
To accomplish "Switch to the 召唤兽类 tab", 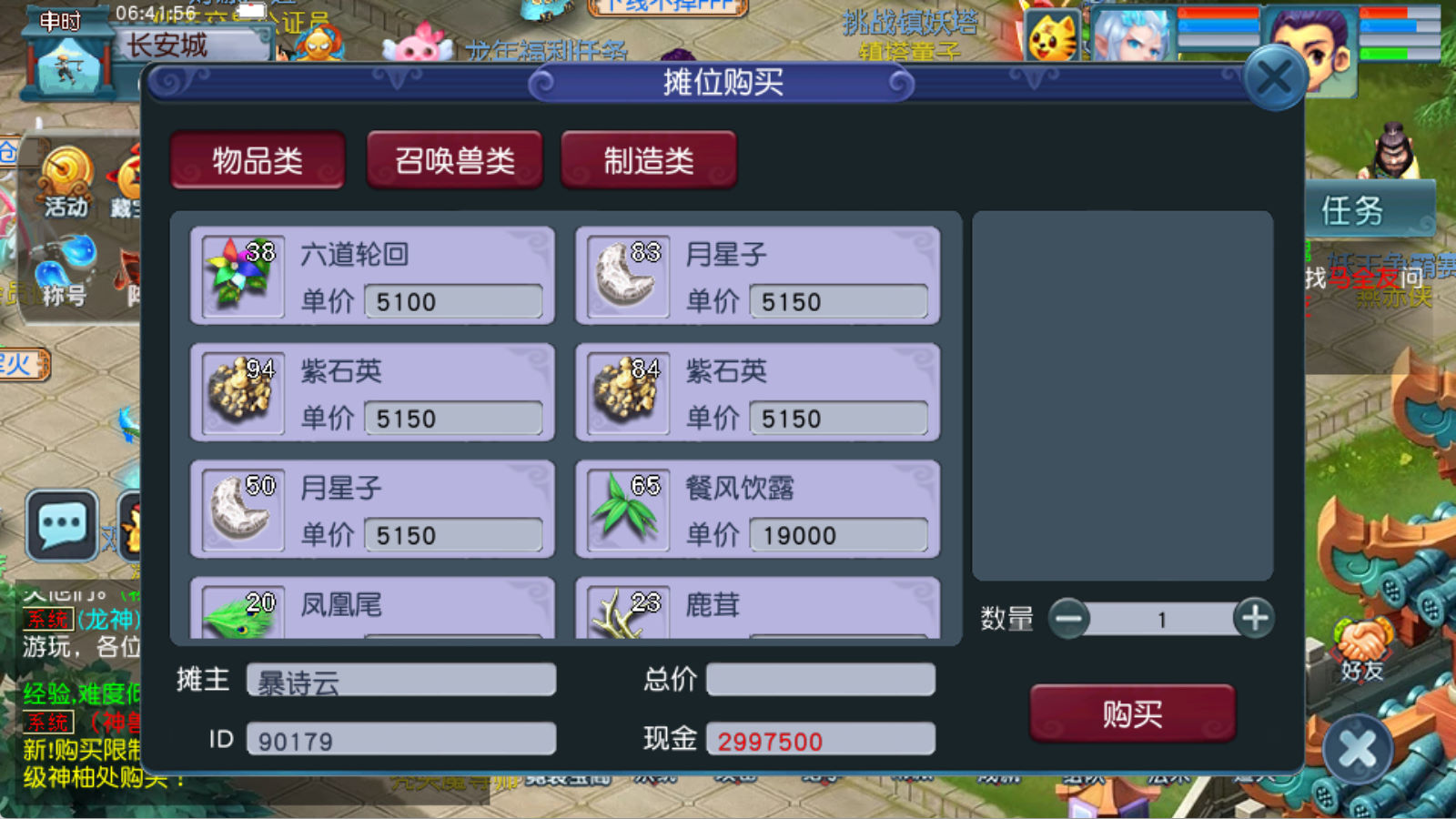I will click(x=454, y=160).
